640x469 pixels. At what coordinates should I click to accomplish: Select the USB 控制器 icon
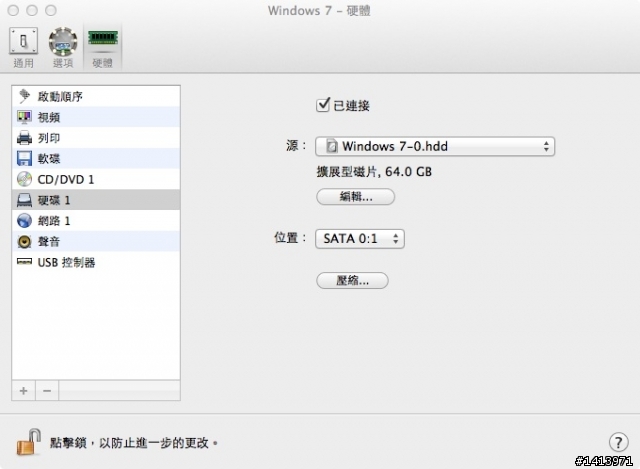coord(24,262)
